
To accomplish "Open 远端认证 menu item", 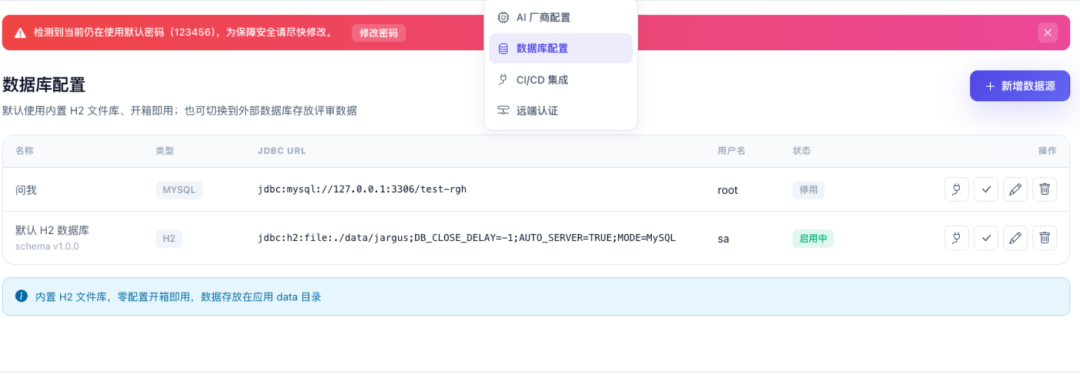I will 561,110.
